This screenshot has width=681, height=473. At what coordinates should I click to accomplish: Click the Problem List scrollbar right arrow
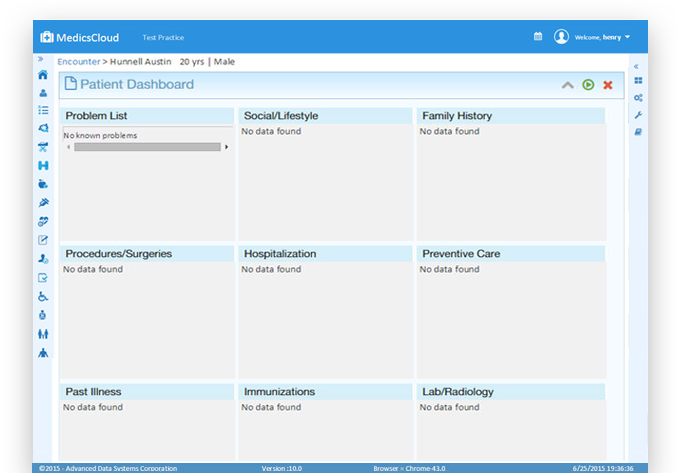(x=226, y=147)
